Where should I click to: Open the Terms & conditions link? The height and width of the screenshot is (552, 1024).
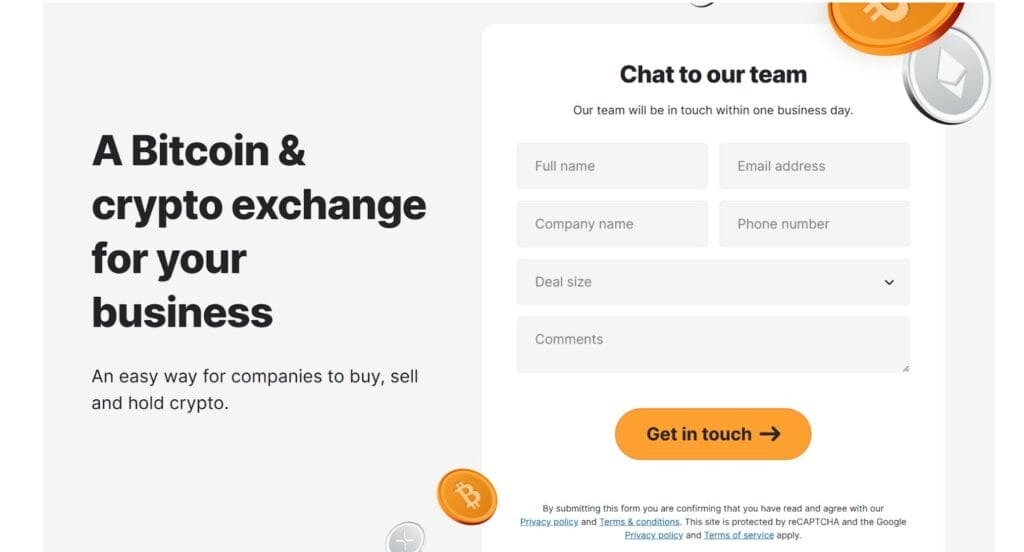pos(640,522)
